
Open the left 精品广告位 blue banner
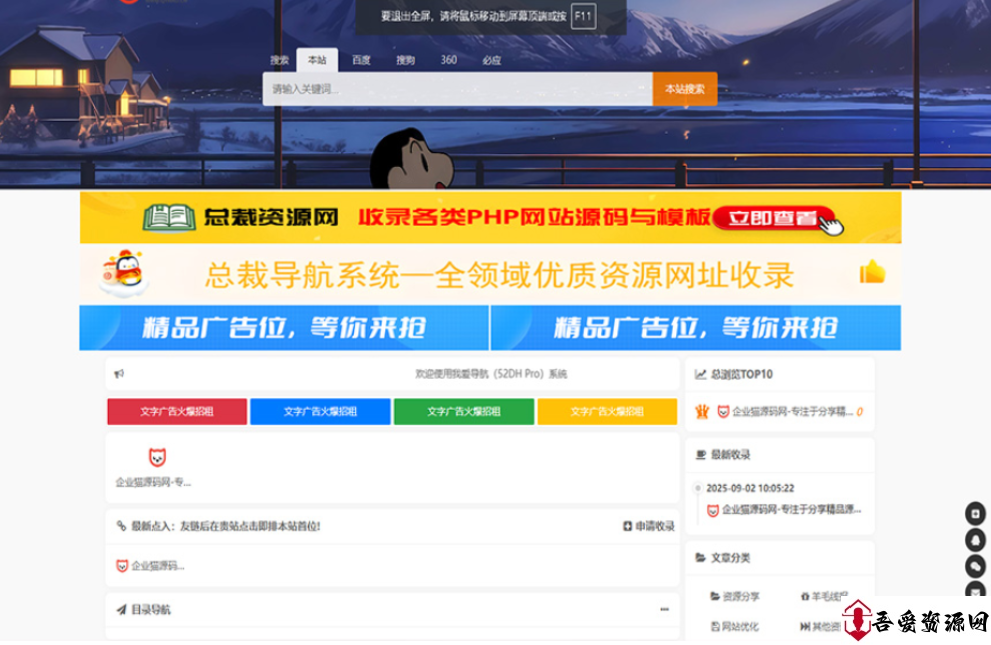[x=284, y=328]
